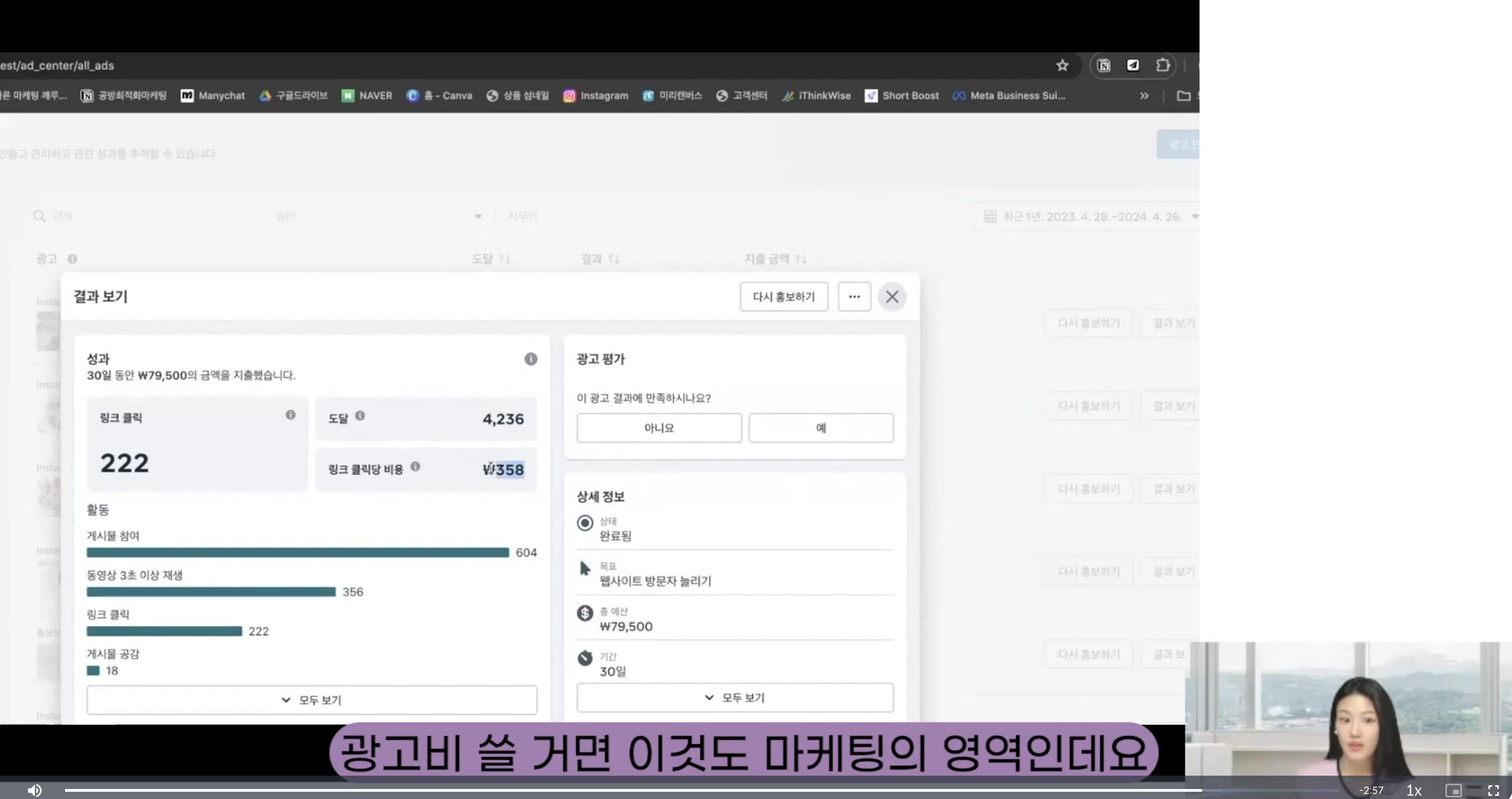The width and height of the screenshot is (1512, 799).
Task: Sort the list by 도달 column
Action: pyautogui.click(x=490, y=259)
